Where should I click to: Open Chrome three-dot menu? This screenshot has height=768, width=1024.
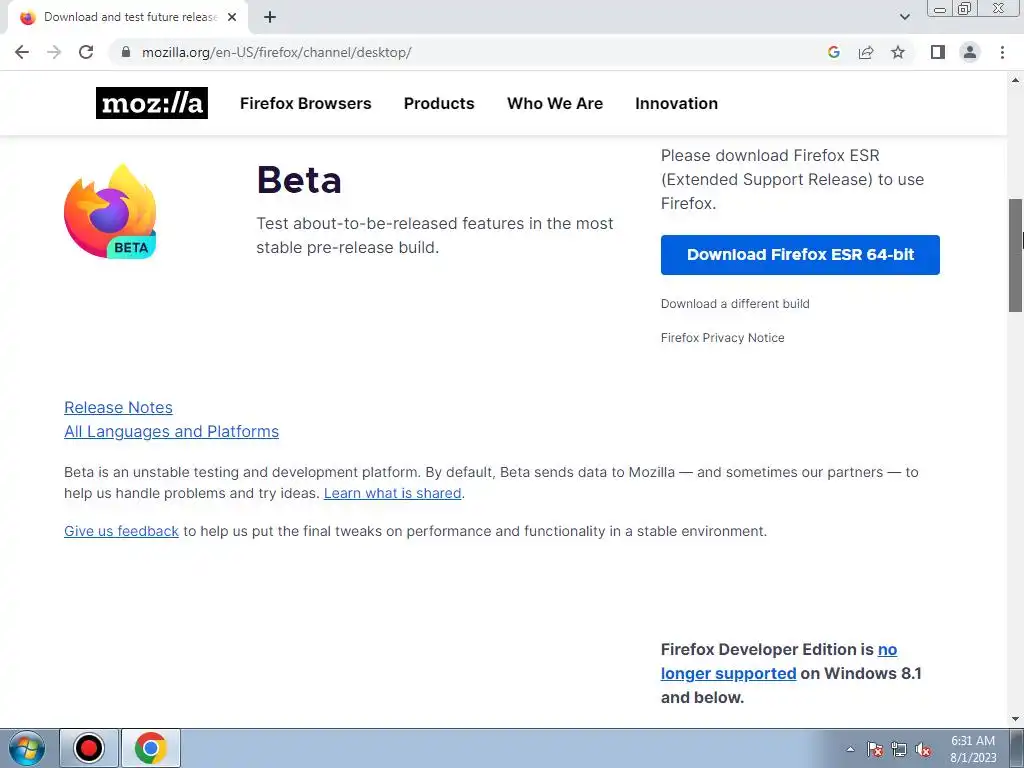click(x=1002, y=52)
